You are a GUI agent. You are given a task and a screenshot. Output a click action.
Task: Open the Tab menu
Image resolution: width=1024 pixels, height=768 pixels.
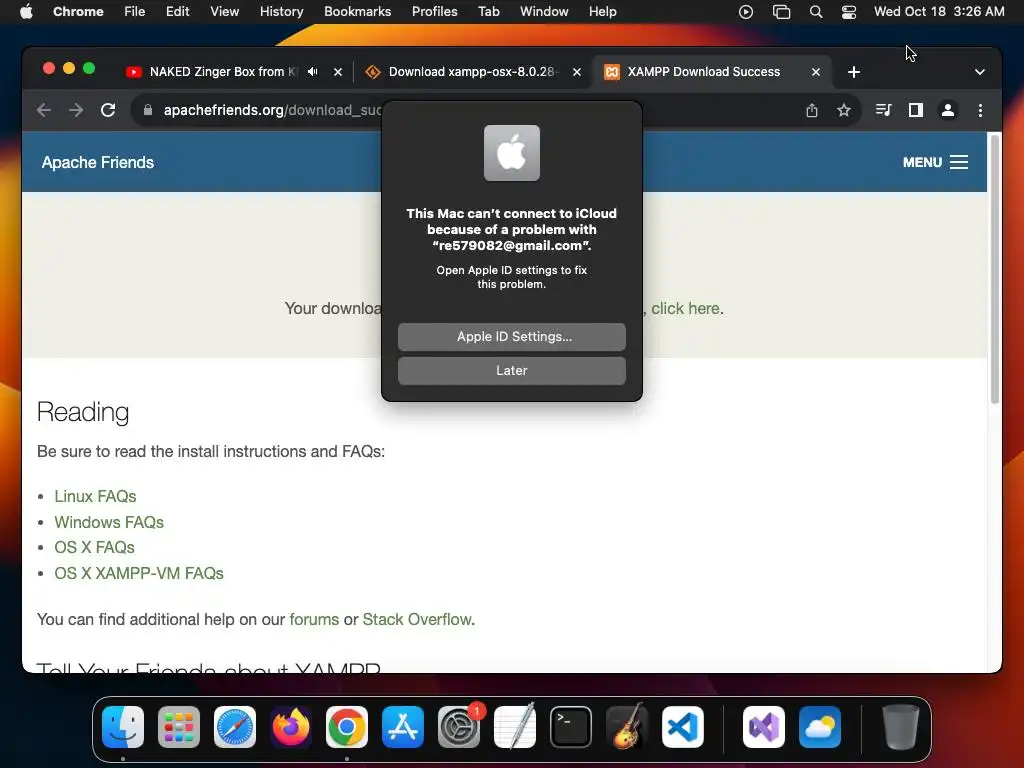(488, 12)
